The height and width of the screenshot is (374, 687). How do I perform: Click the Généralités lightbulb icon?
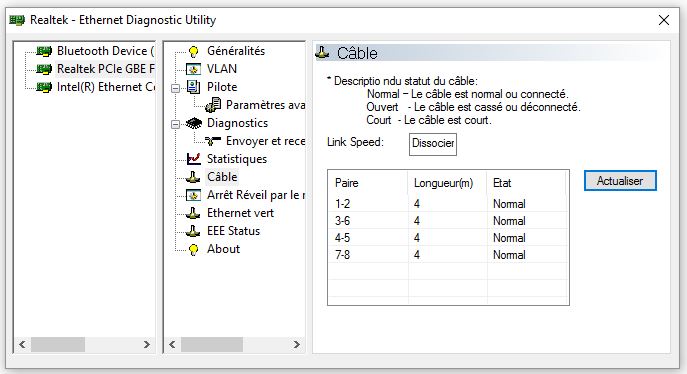pos(193,52)
